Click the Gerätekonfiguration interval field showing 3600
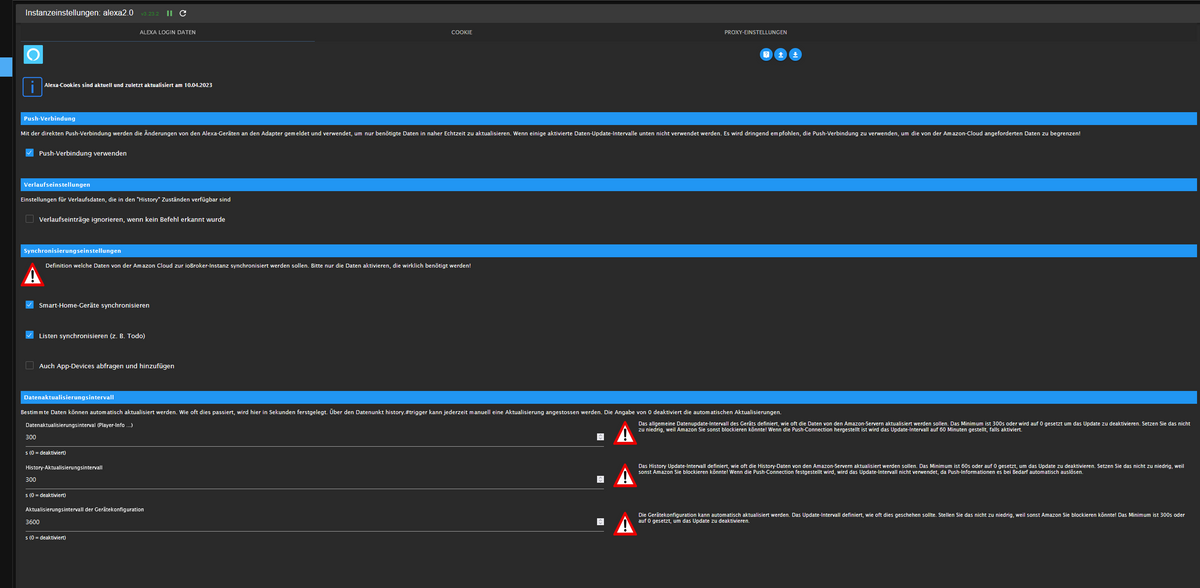This screenshot has height=588, width=1200. tap(313, 521)
